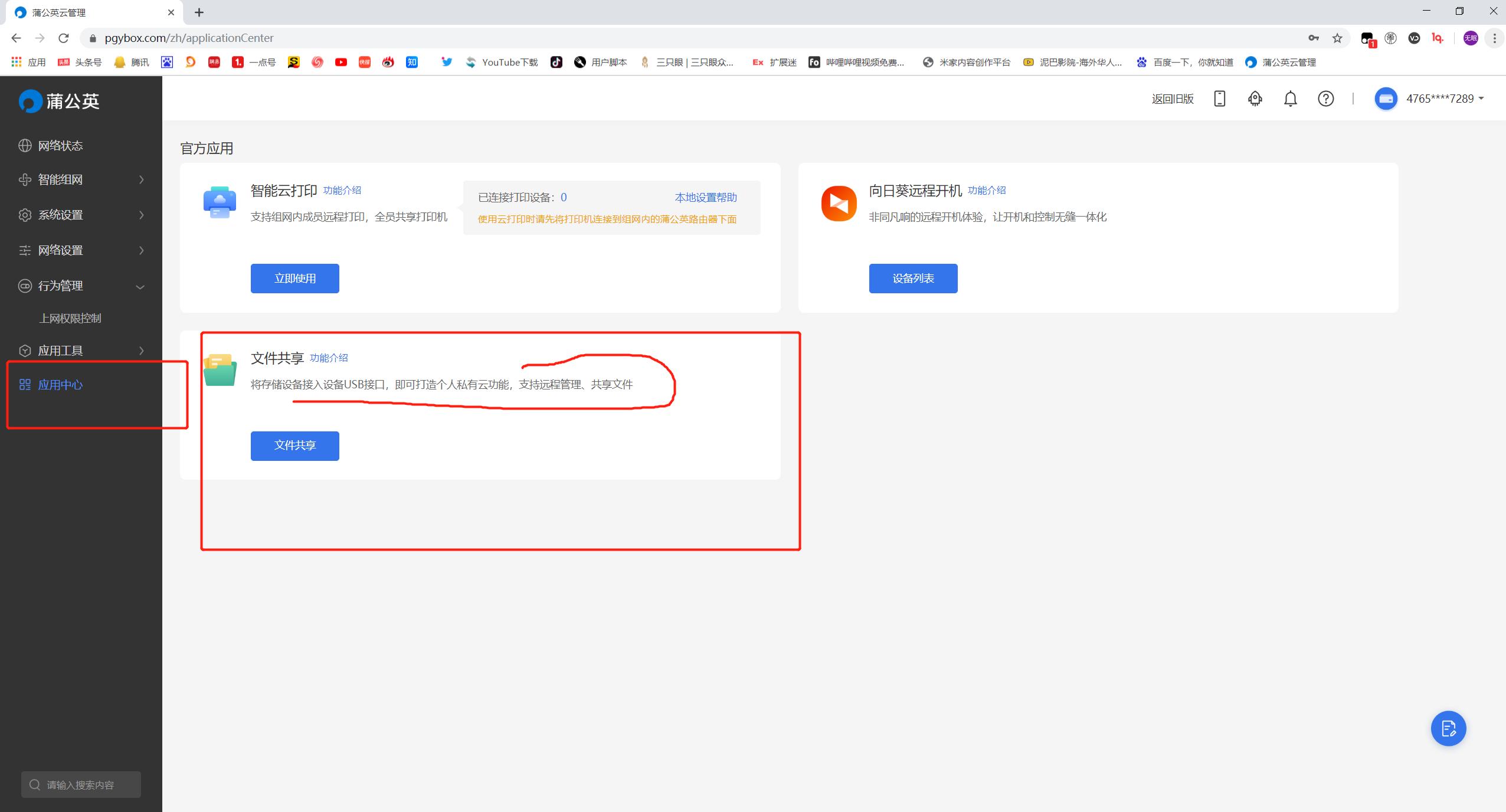The height and width of the screenshot is (812, 1506).
Task: Open the mobile app icon in the top bar
Action: (1219, 99)
